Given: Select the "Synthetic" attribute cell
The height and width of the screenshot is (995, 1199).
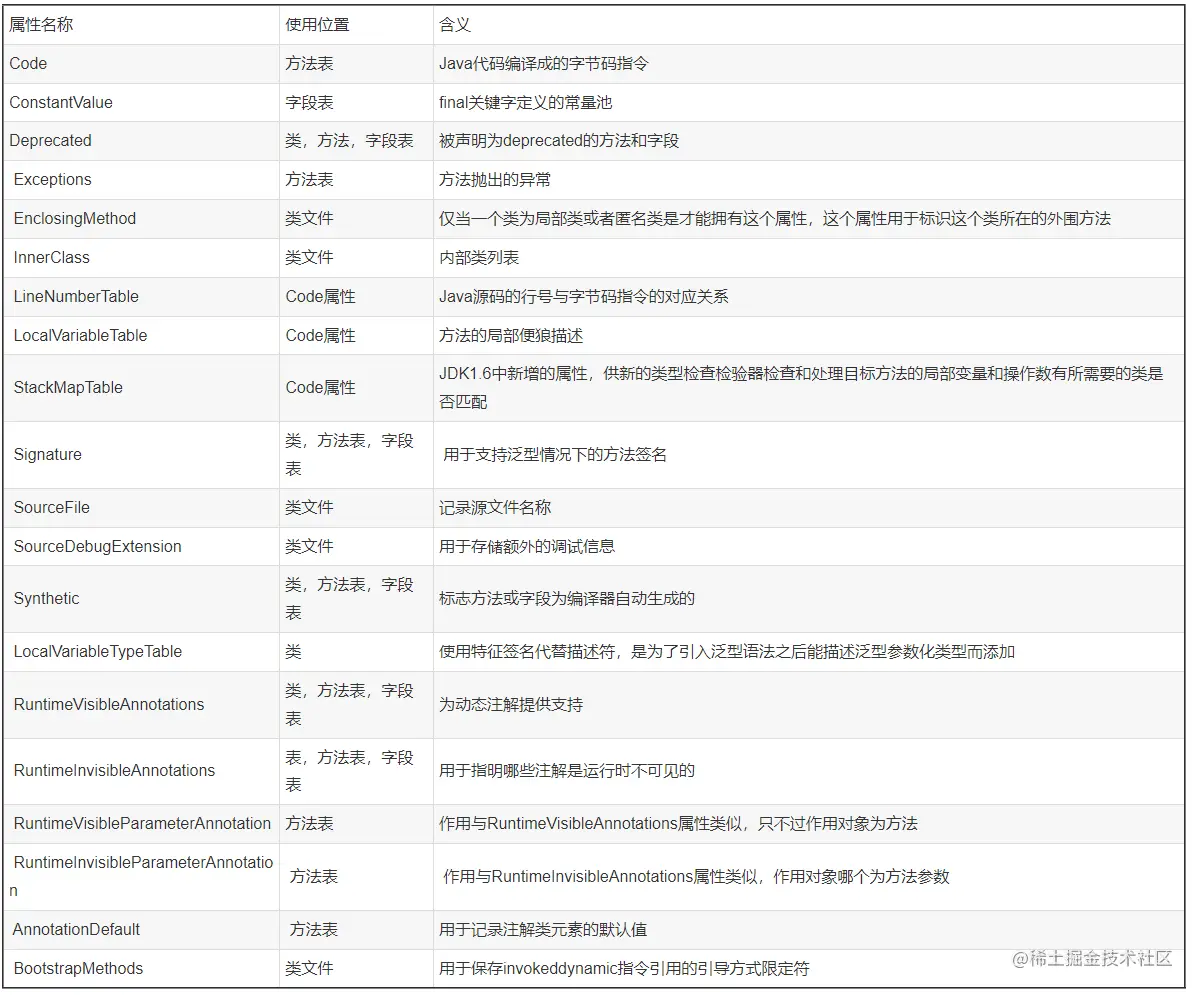Looking at the screenshot, I should tap(141, 599).
